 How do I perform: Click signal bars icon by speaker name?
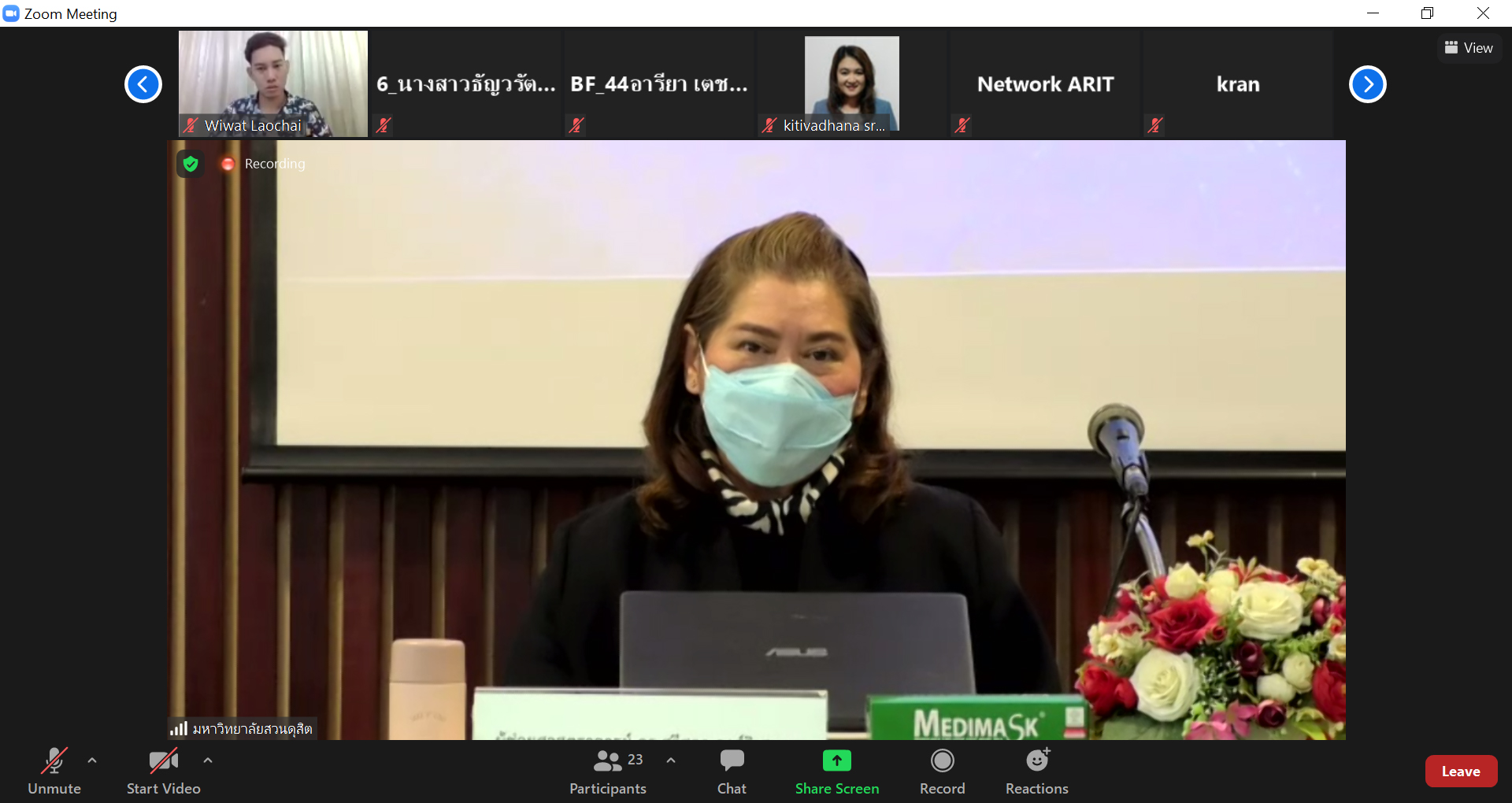[x=179, y=729]
